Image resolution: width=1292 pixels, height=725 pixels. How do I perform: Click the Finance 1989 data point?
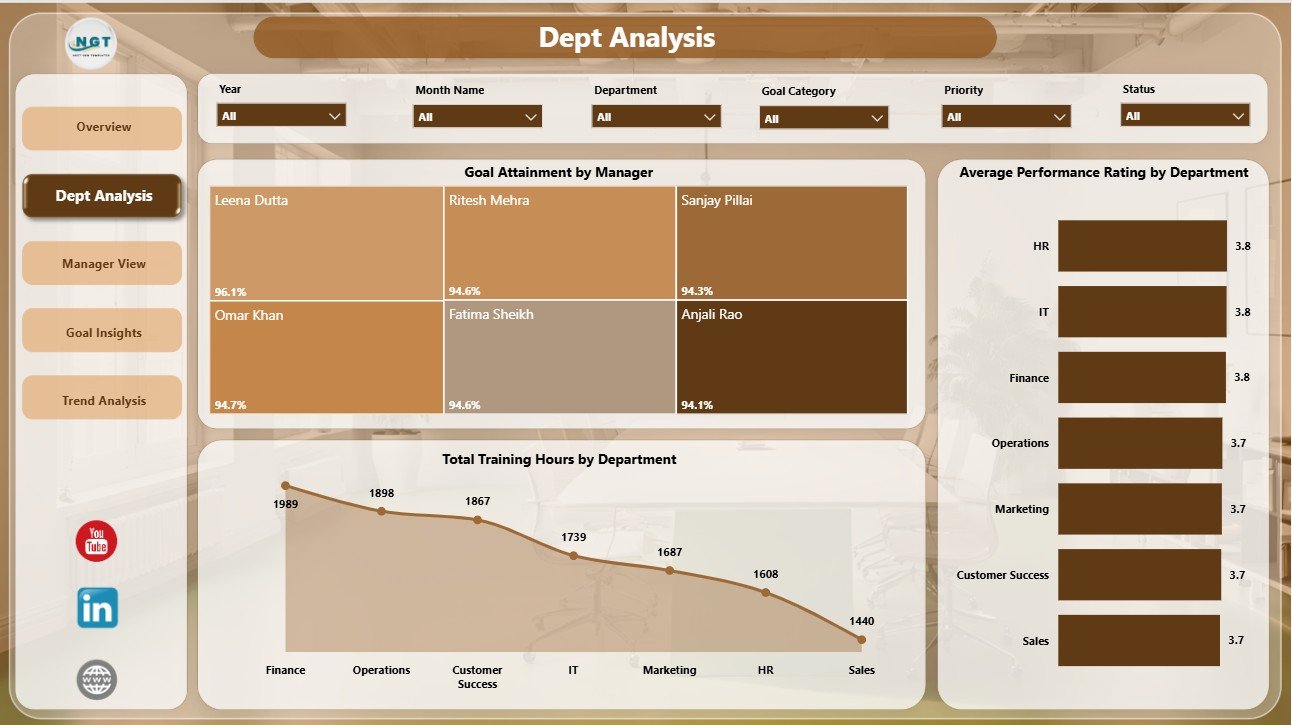point(286,486)
